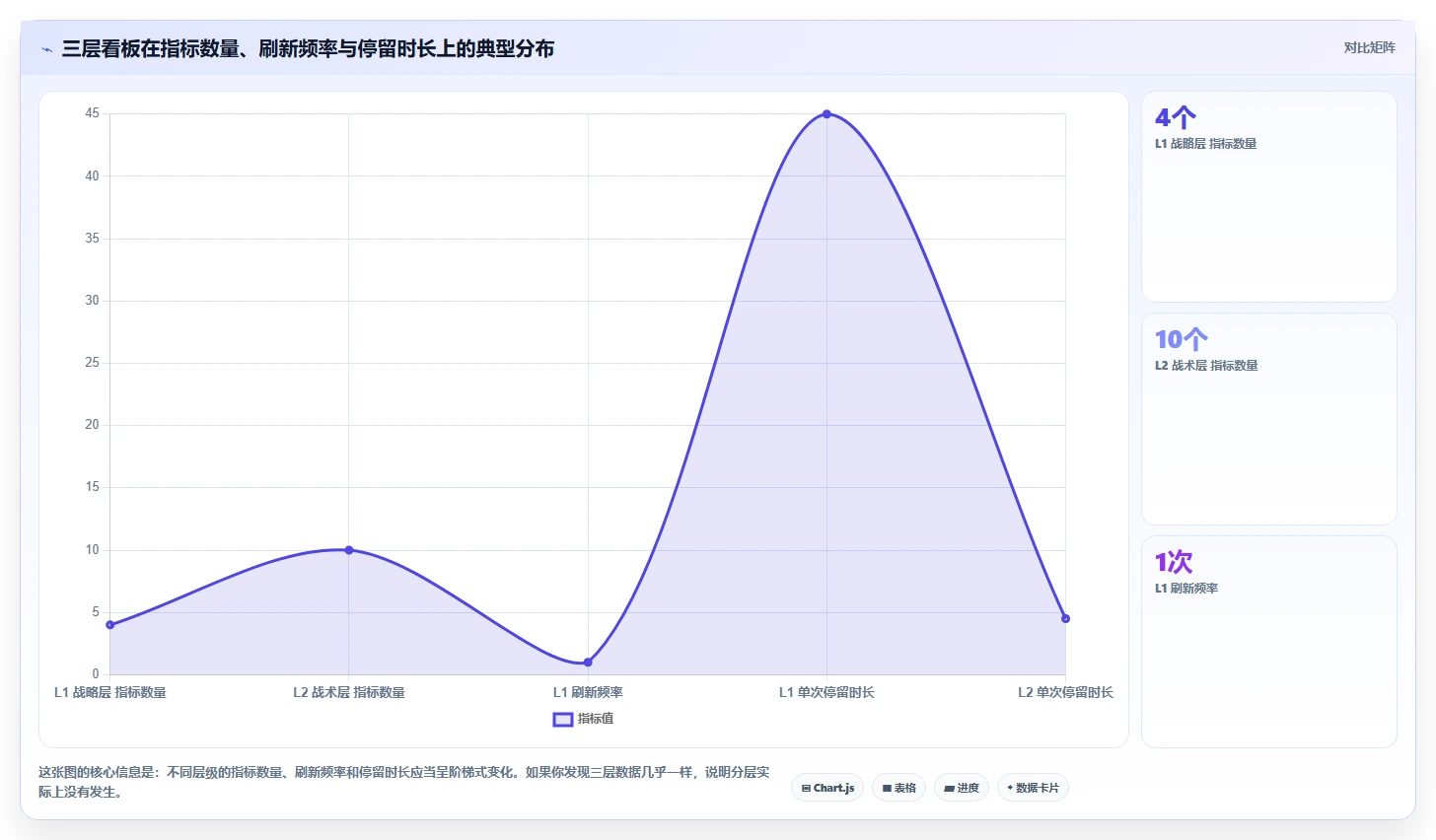
Task: Click the x-axis label L1 战略层 指标数量
Action: [110, 693]
